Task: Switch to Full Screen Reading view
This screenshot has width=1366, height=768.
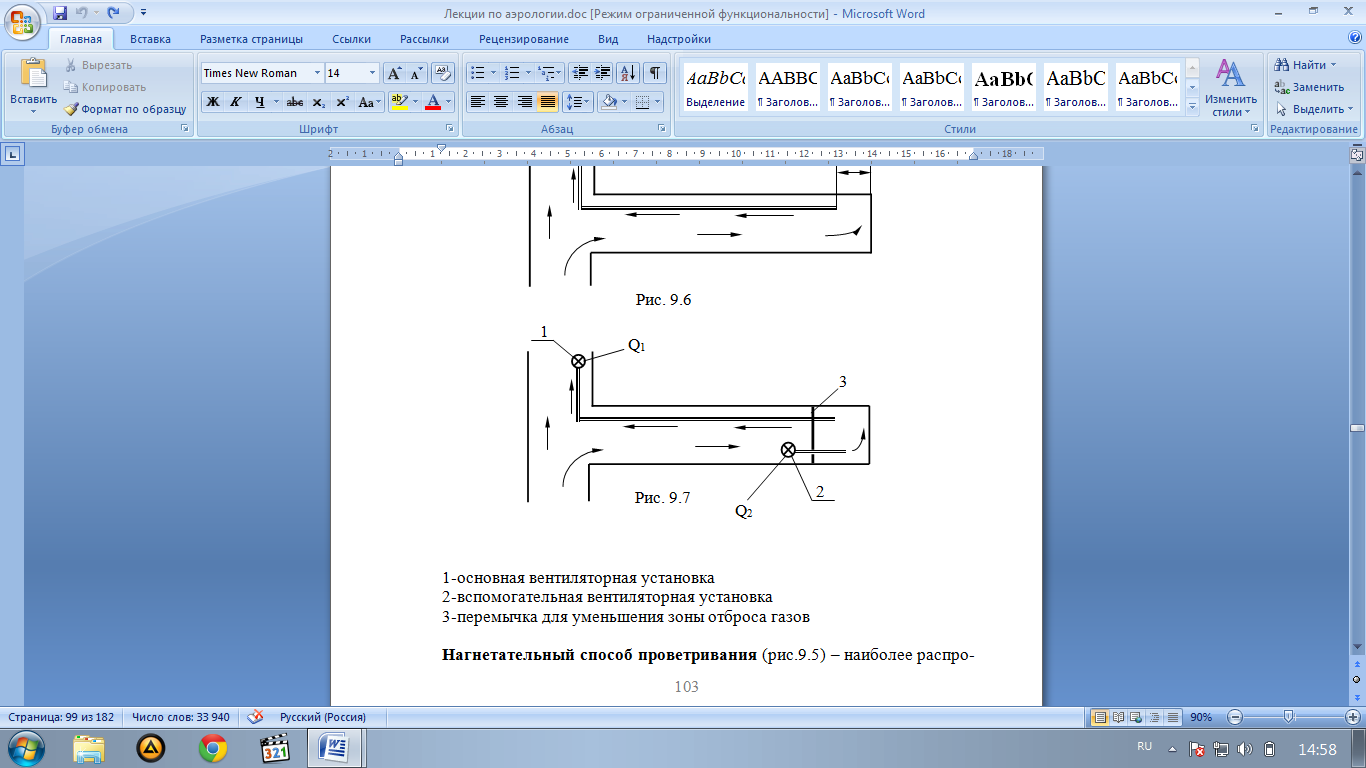Action: click(x=1119, y=717)
